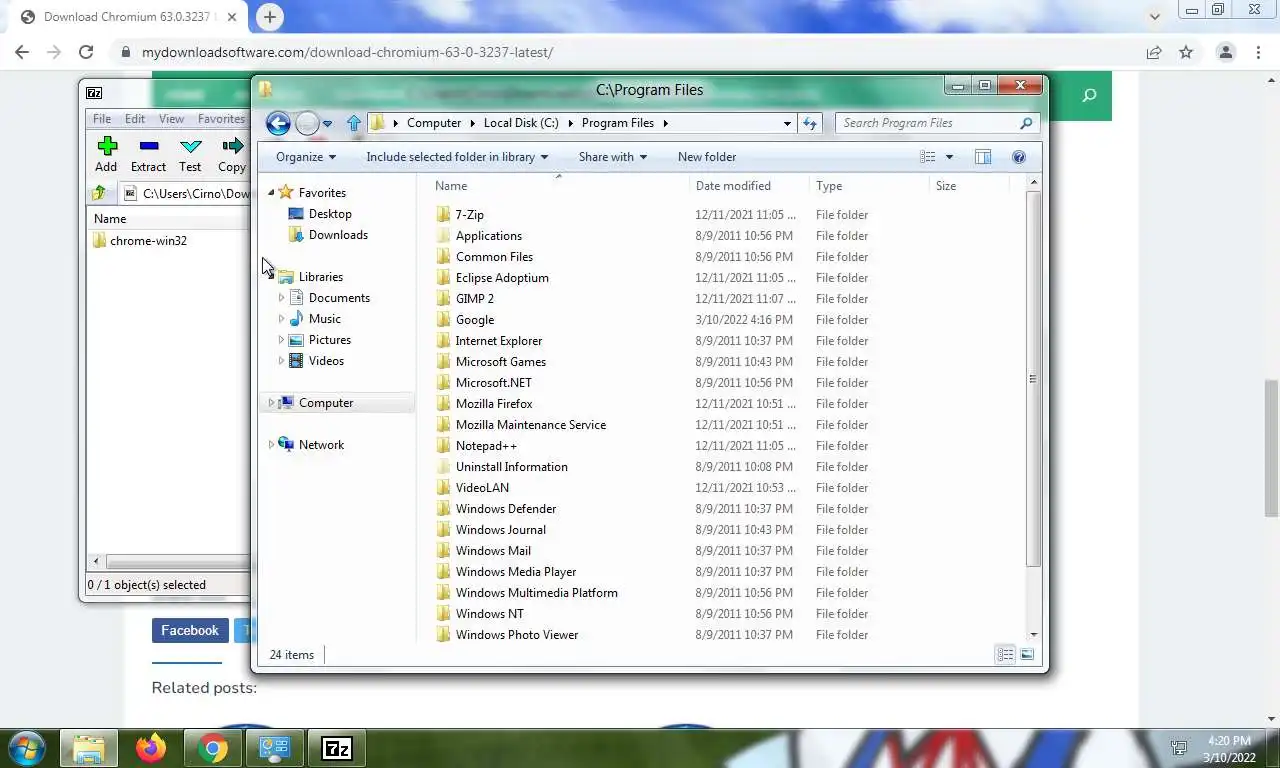1280x768 pixels.
Task: Sort by the Name column header in Explorer
Action: tap(558, 186)
